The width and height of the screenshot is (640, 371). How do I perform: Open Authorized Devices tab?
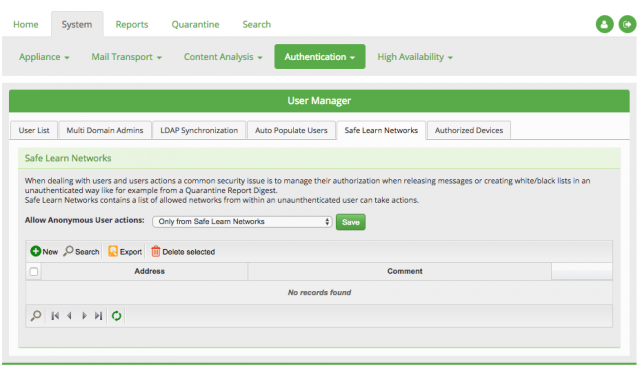point(469,130)
